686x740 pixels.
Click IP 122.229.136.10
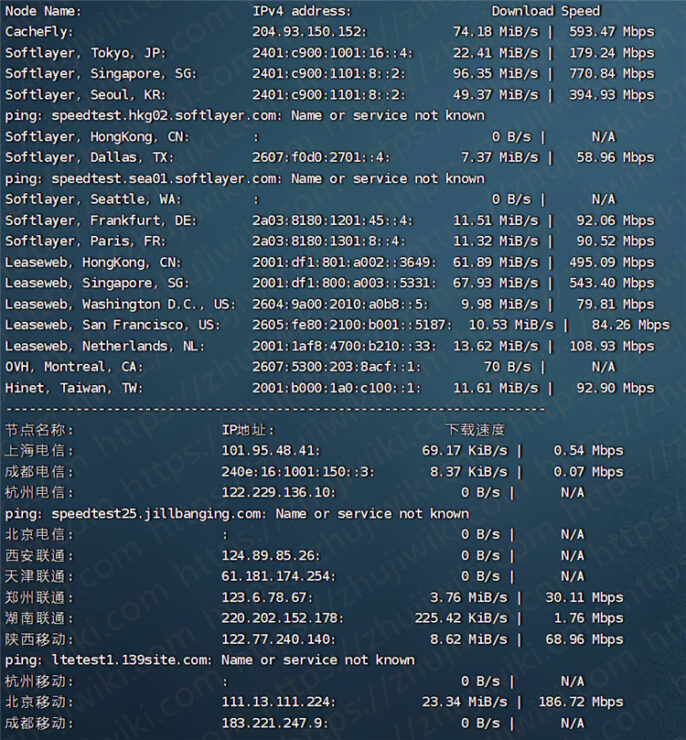click(278, 493)
